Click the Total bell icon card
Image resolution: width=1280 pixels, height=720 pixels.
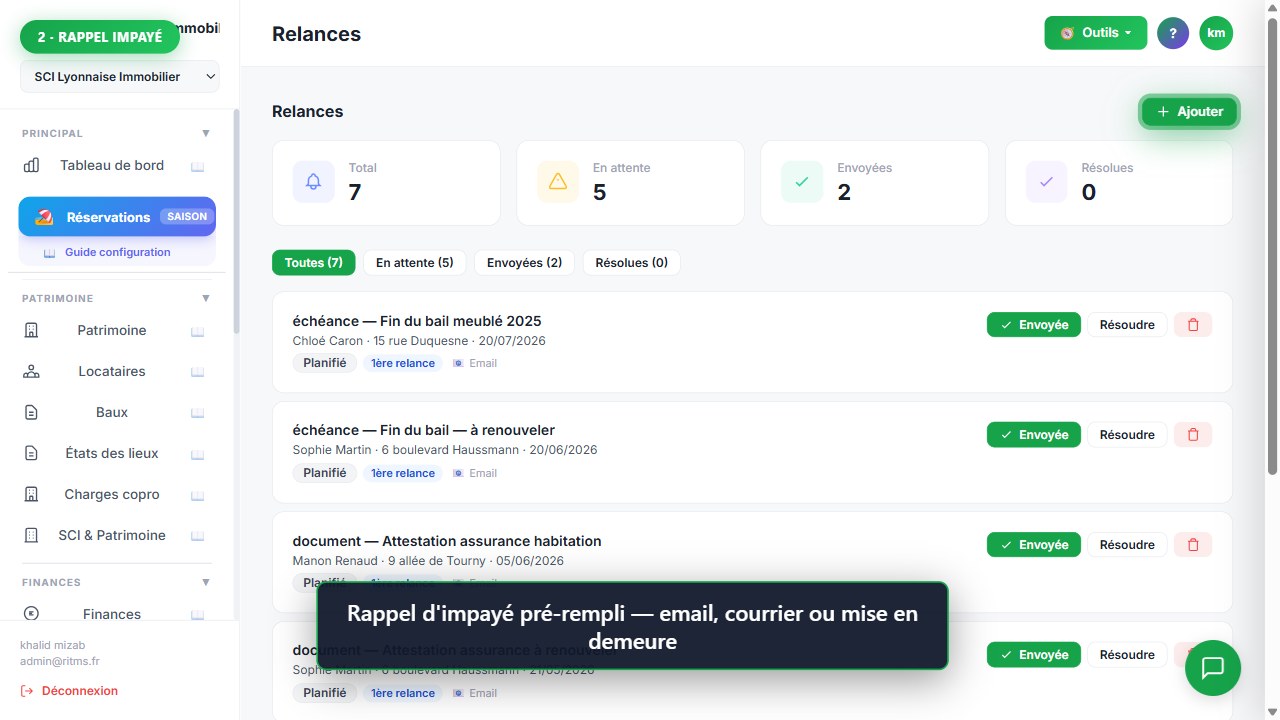point(386,182)
